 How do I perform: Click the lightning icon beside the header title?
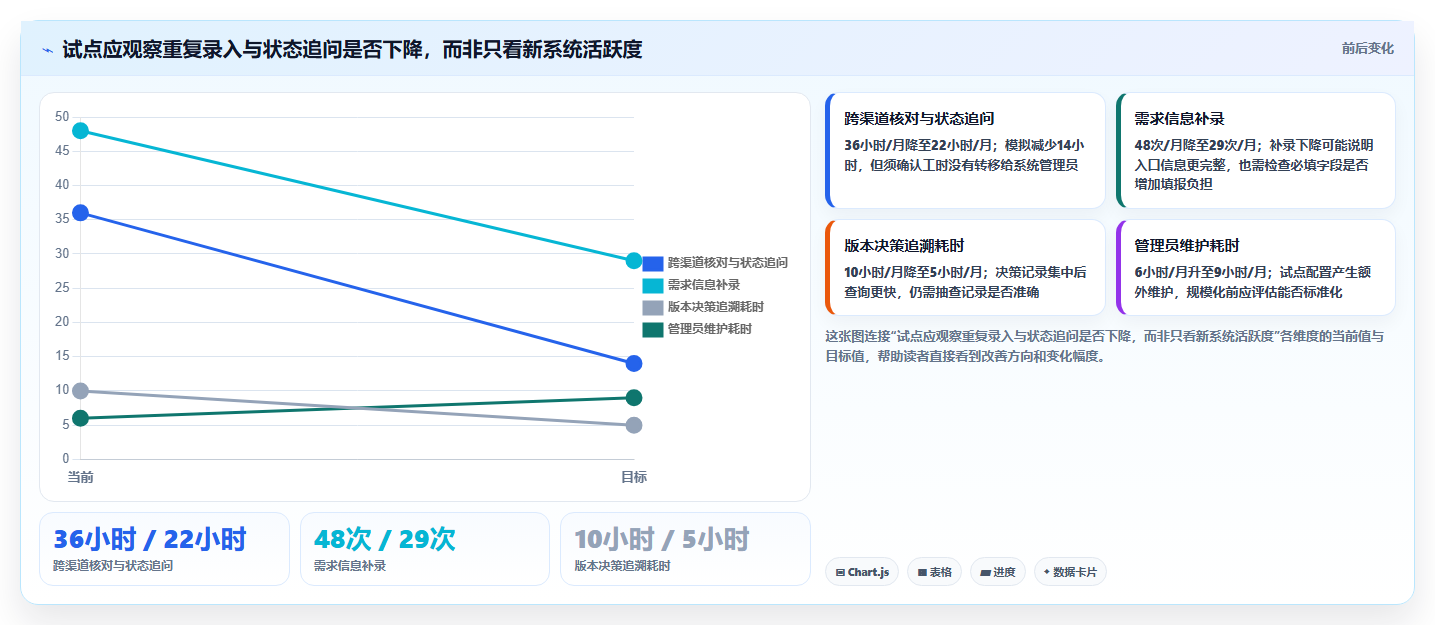(x=47, y=50)
